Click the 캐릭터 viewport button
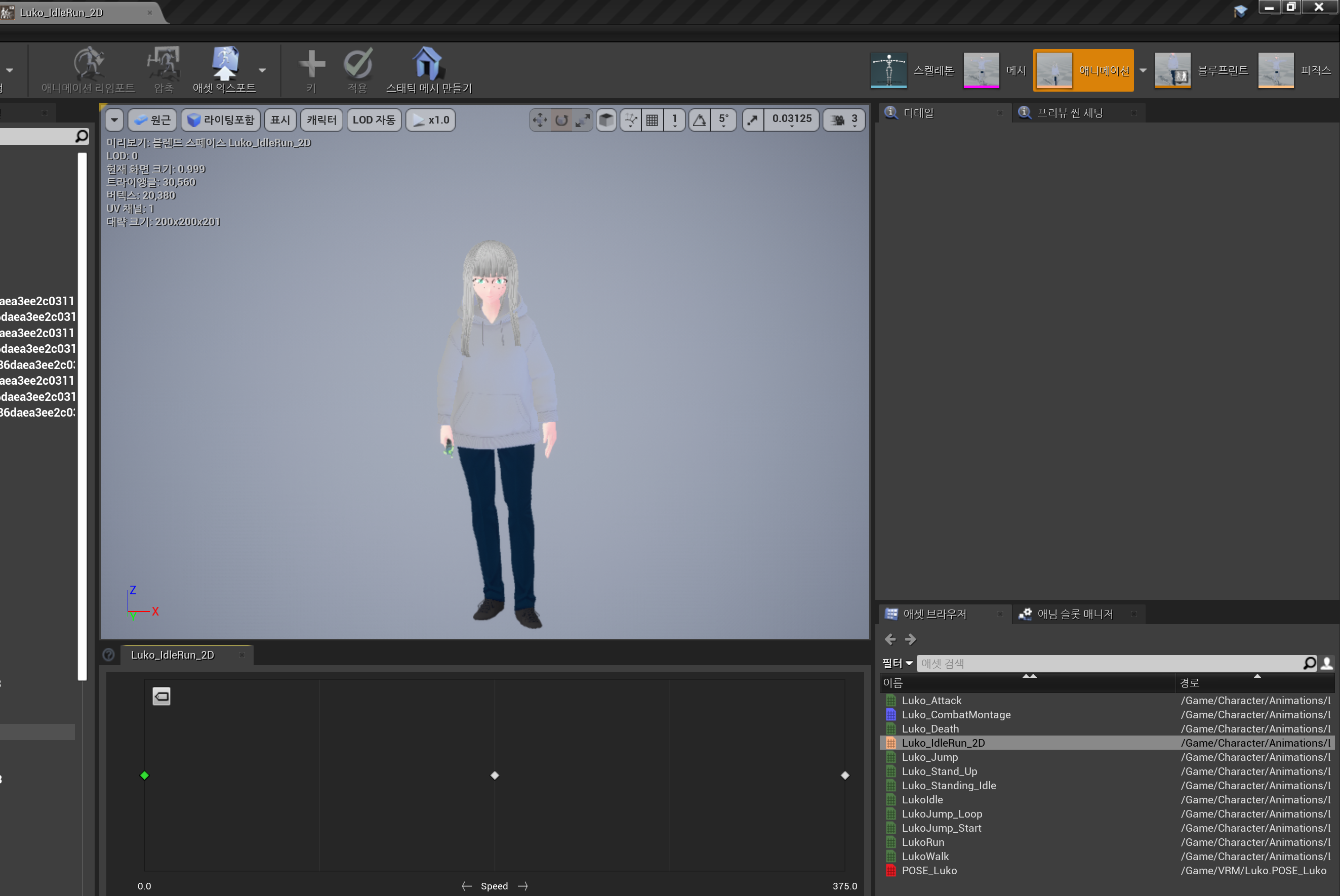Image resolution: width=1340 pixels, height=896 pixels. (x=321, y=119)
